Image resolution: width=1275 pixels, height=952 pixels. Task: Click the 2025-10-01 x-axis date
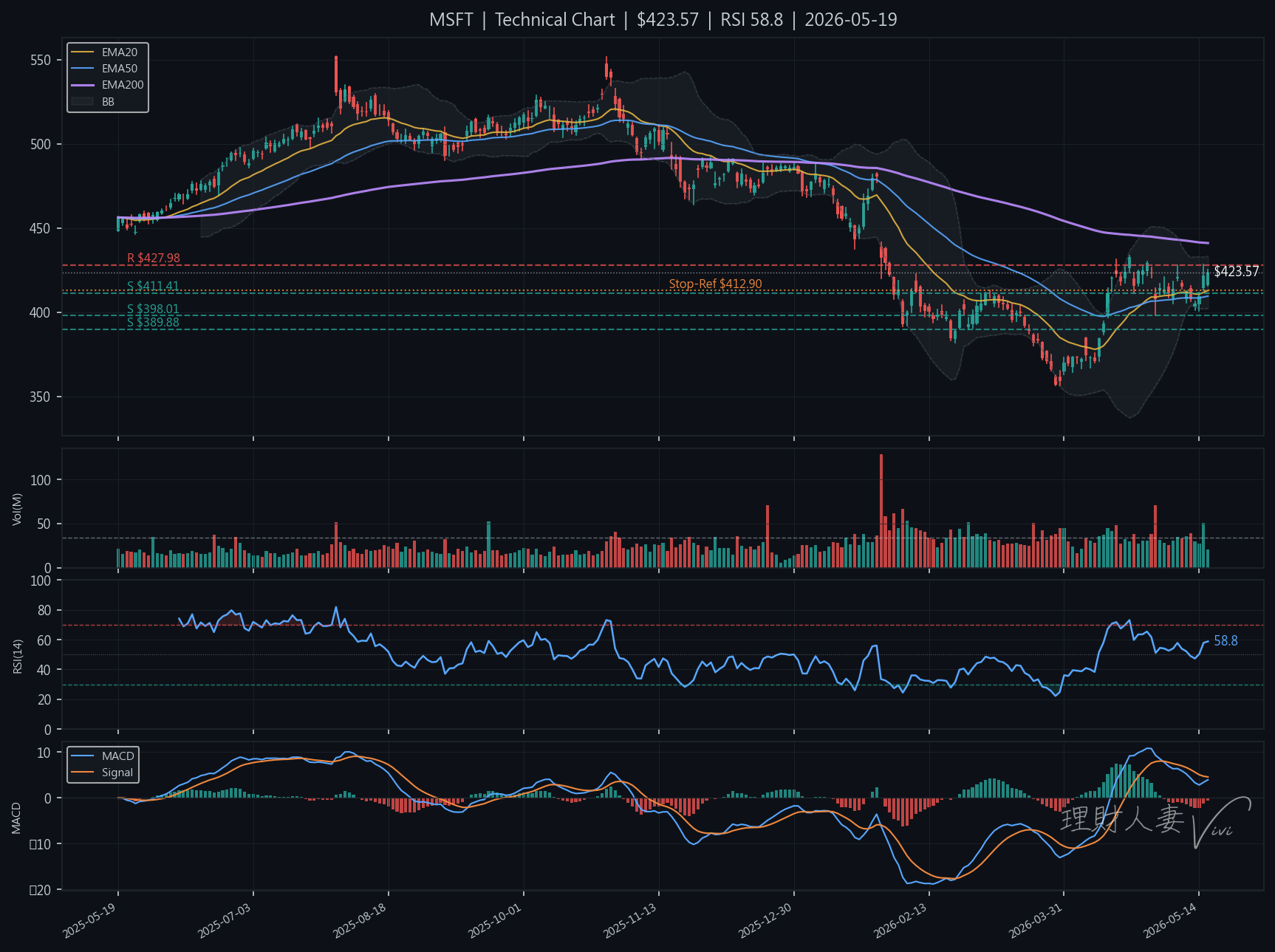(x=495, y=920)
